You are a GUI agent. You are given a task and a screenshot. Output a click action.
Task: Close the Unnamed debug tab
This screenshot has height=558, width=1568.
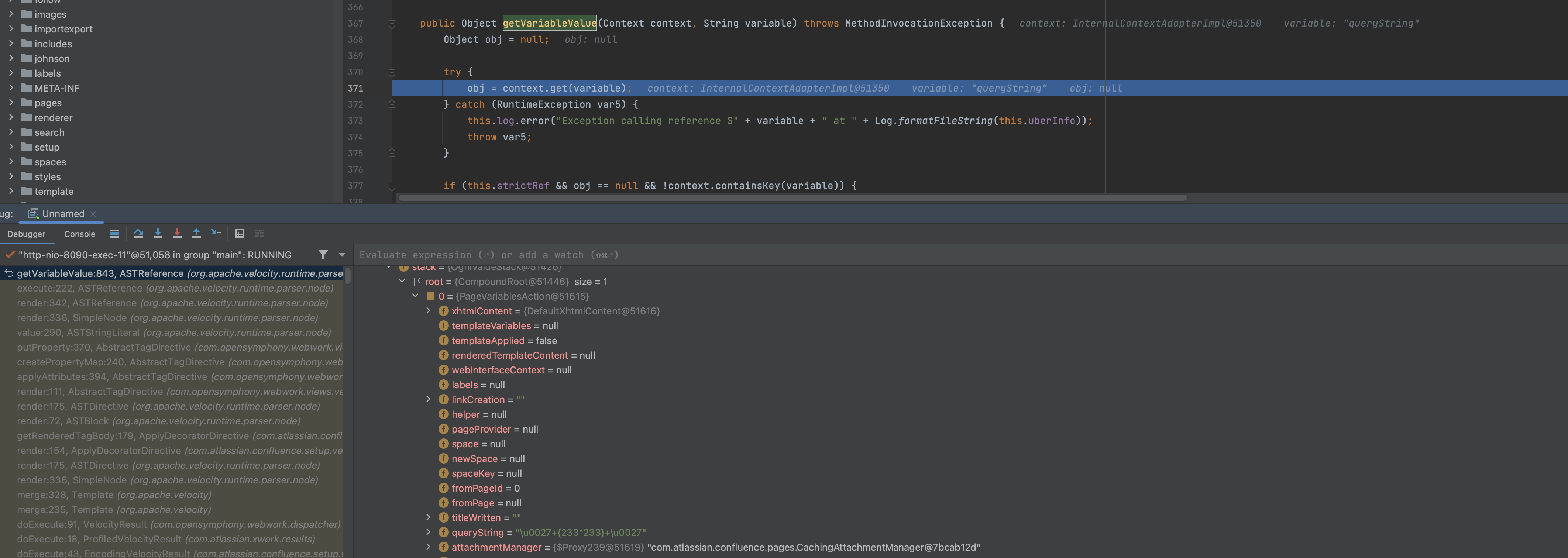(x=93, y=214)
